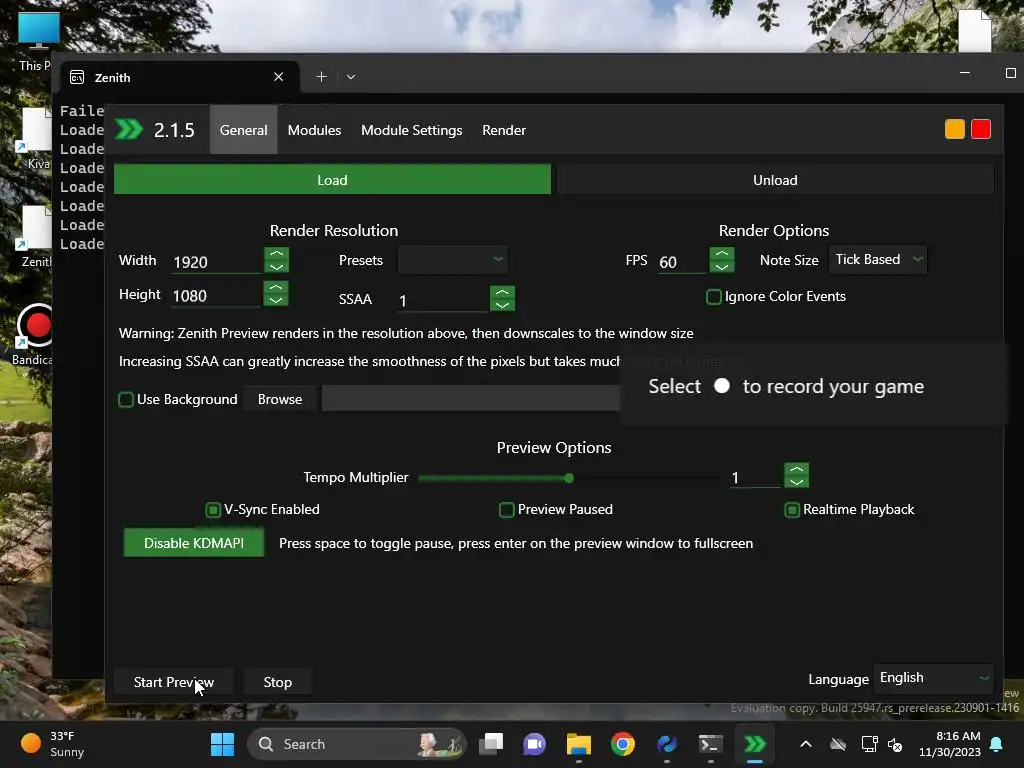The height and width of the screenshot is (768, 1024).
Task: Click the background path text field
Action: pos(470,398)
